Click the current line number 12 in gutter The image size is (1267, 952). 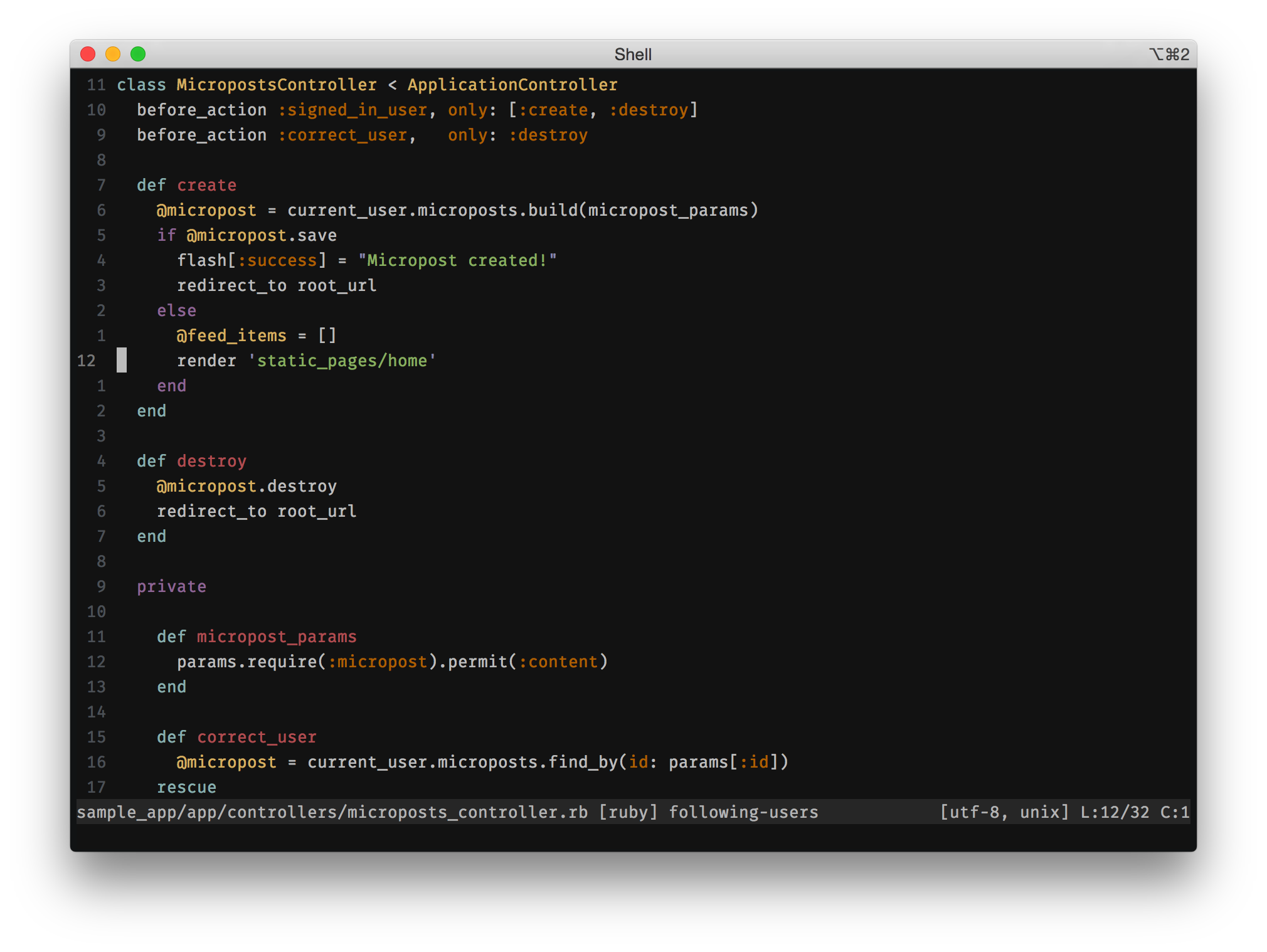[x=86, y=361]
